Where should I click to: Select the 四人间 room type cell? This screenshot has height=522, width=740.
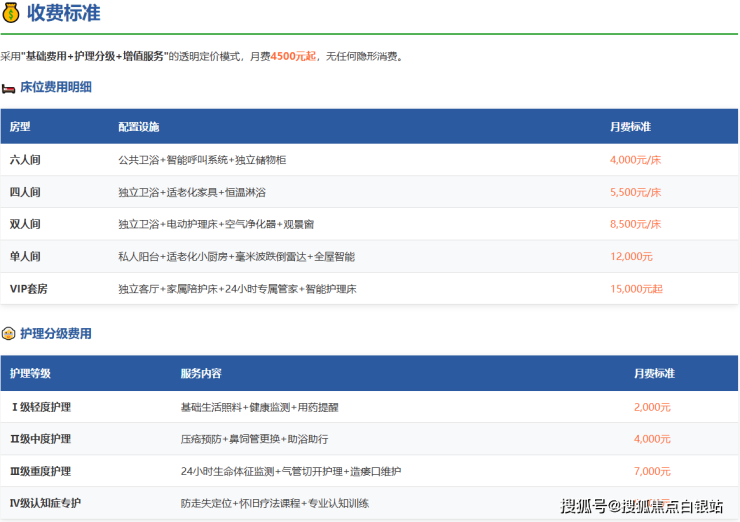(x=25, y=192)
